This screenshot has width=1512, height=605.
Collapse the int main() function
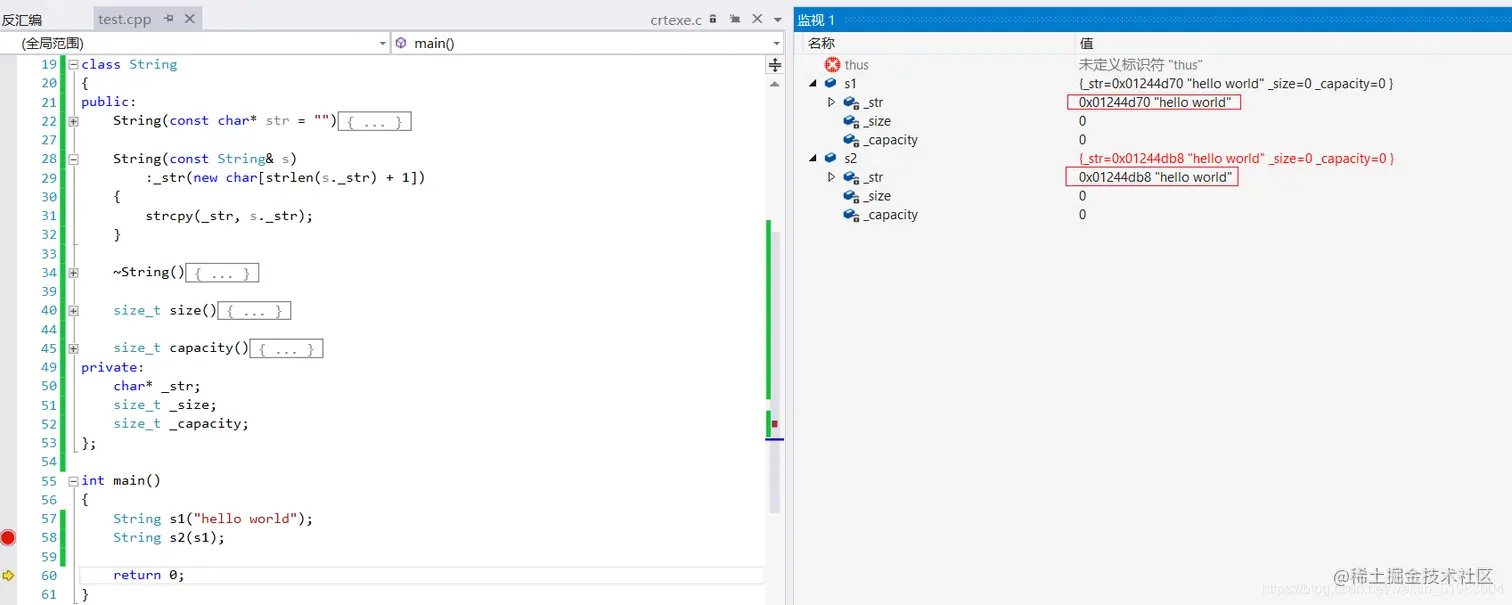(73, 481)
